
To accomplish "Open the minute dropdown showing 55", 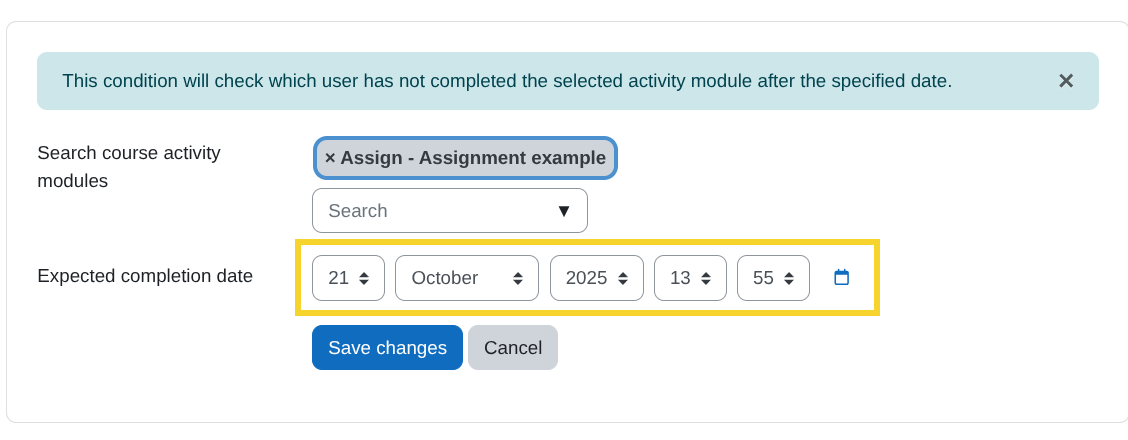I will coord(763,278).
